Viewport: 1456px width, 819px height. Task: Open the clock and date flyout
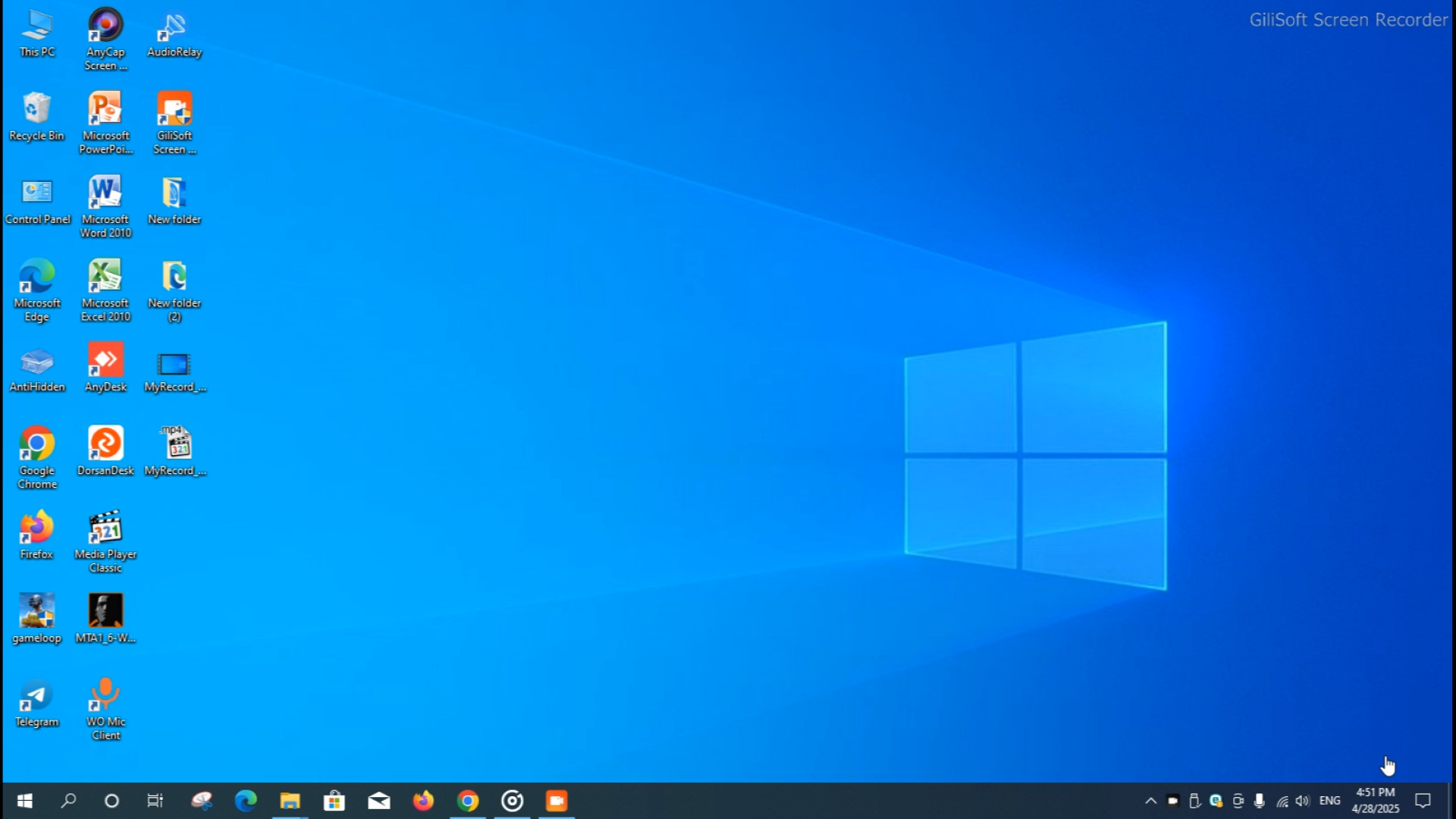click(x=1375, y=801)
